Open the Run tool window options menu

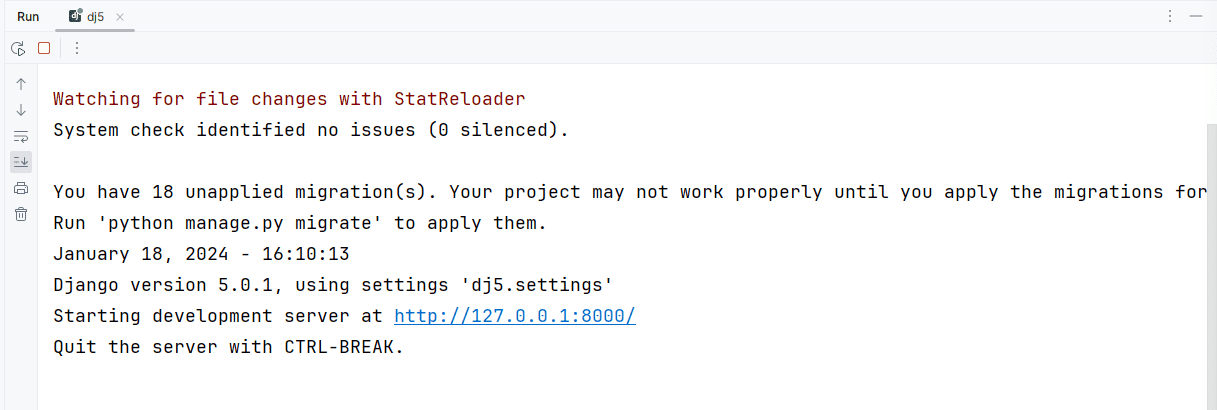coord(1171,17)
